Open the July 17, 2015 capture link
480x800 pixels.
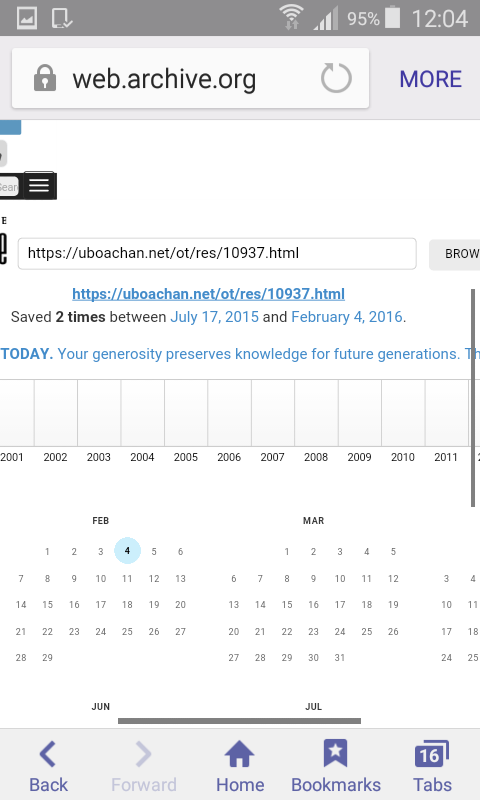tap(214, 317)
